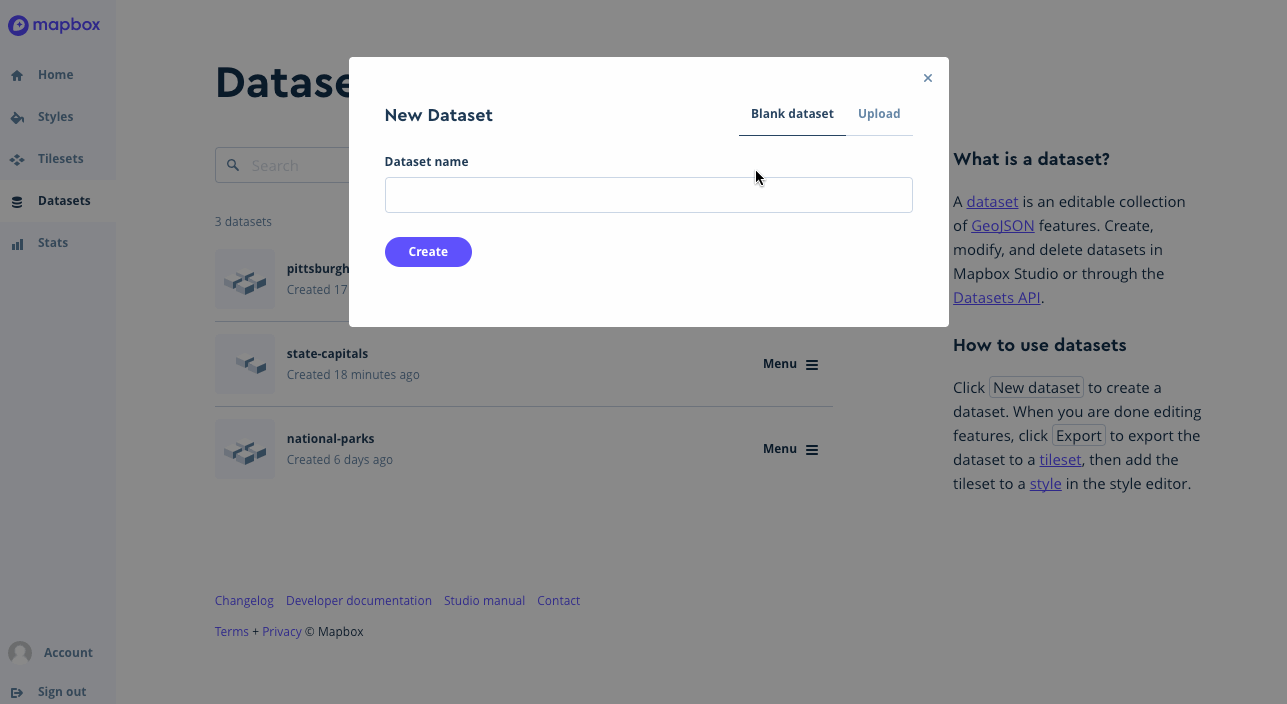Open Menu for state-capitals dataset
Viewport: 1287px width, 704px height.
(791, 364)
